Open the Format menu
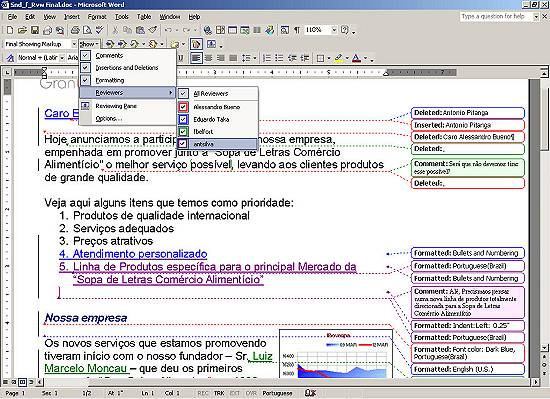The width and height of the screenshot is (550, 399). [x=97, y=16]
